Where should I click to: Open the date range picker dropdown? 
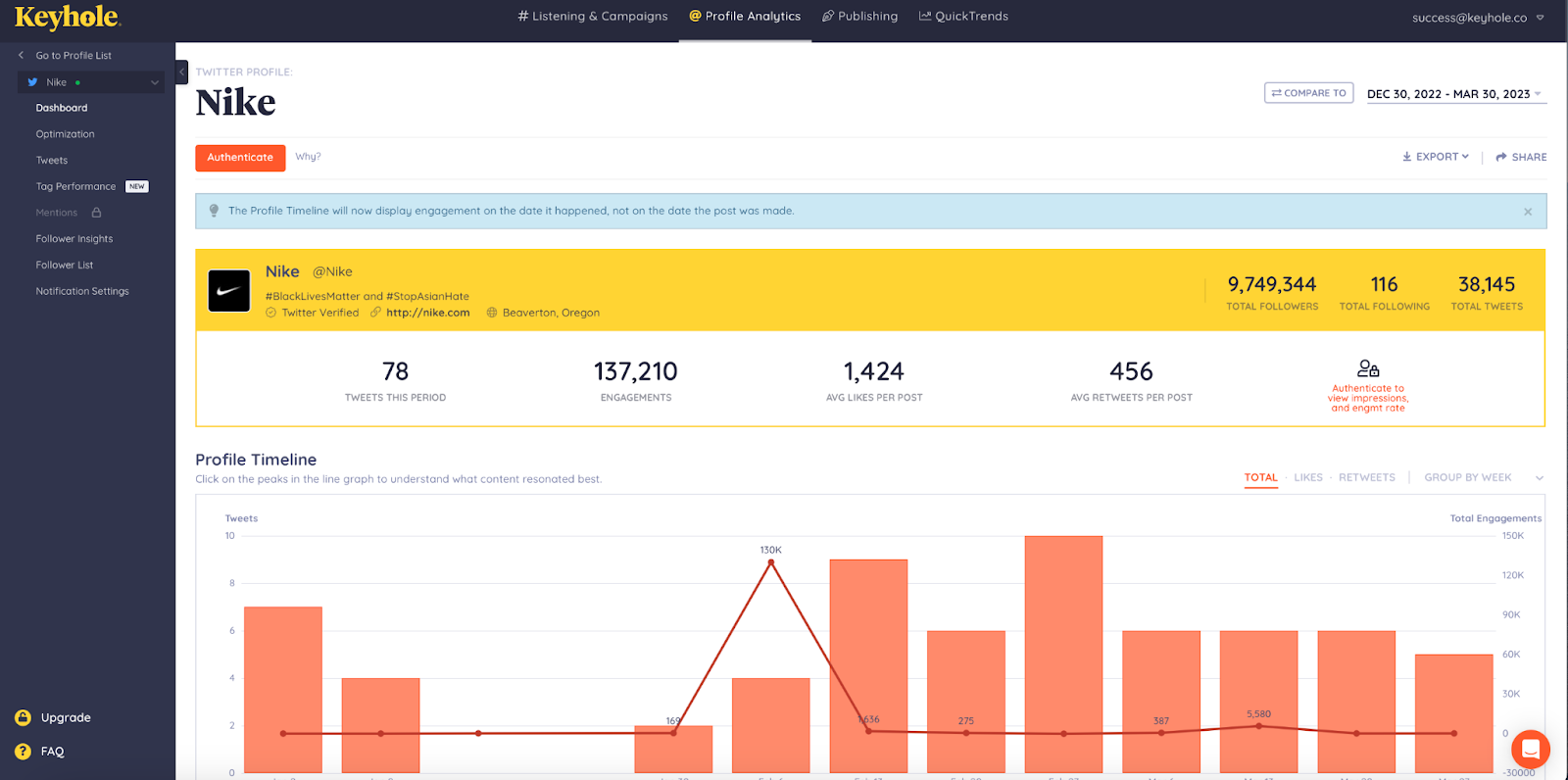[x=1456, y=94]
